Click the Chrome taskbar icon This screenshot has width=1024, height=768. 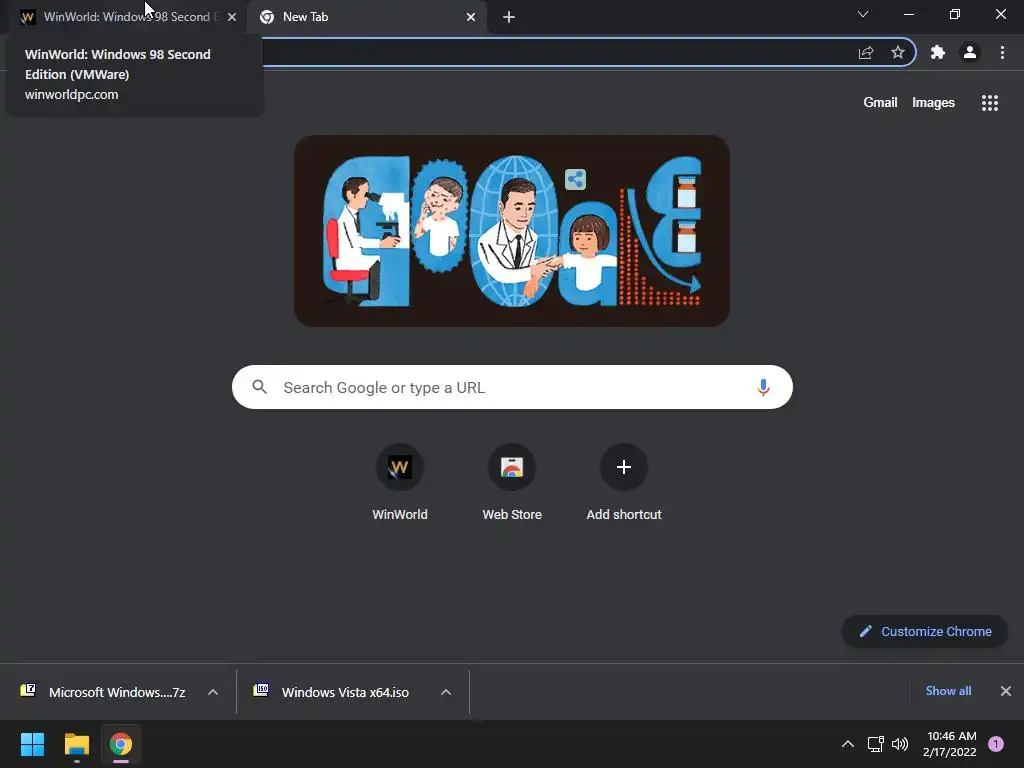tap(121, 744)
